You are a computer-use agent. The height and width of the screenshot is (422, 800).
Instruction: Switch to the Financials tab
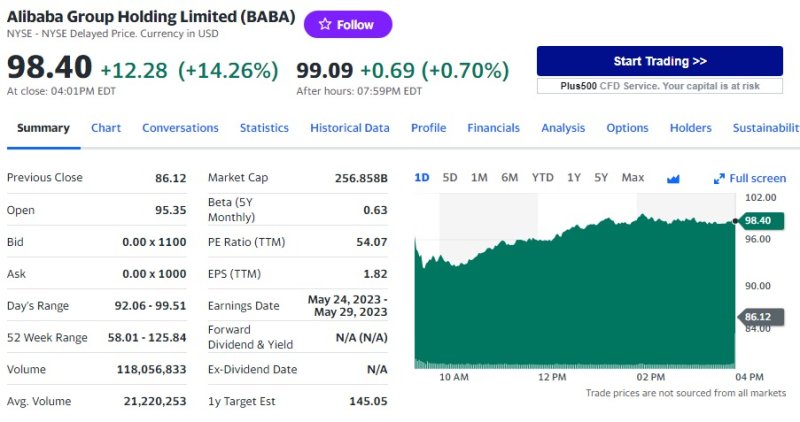(x=493, y=128)
